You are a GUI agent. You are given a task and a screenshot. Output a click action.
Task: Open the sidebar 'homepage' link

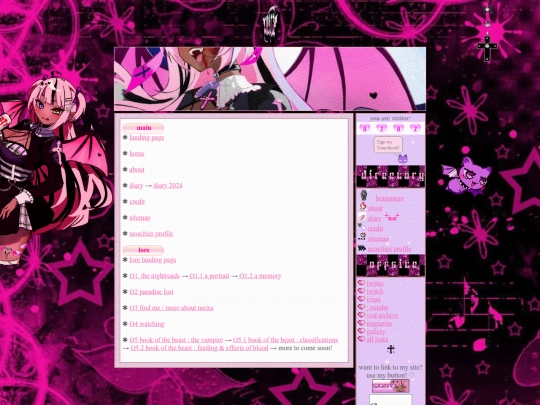[390, 199]
